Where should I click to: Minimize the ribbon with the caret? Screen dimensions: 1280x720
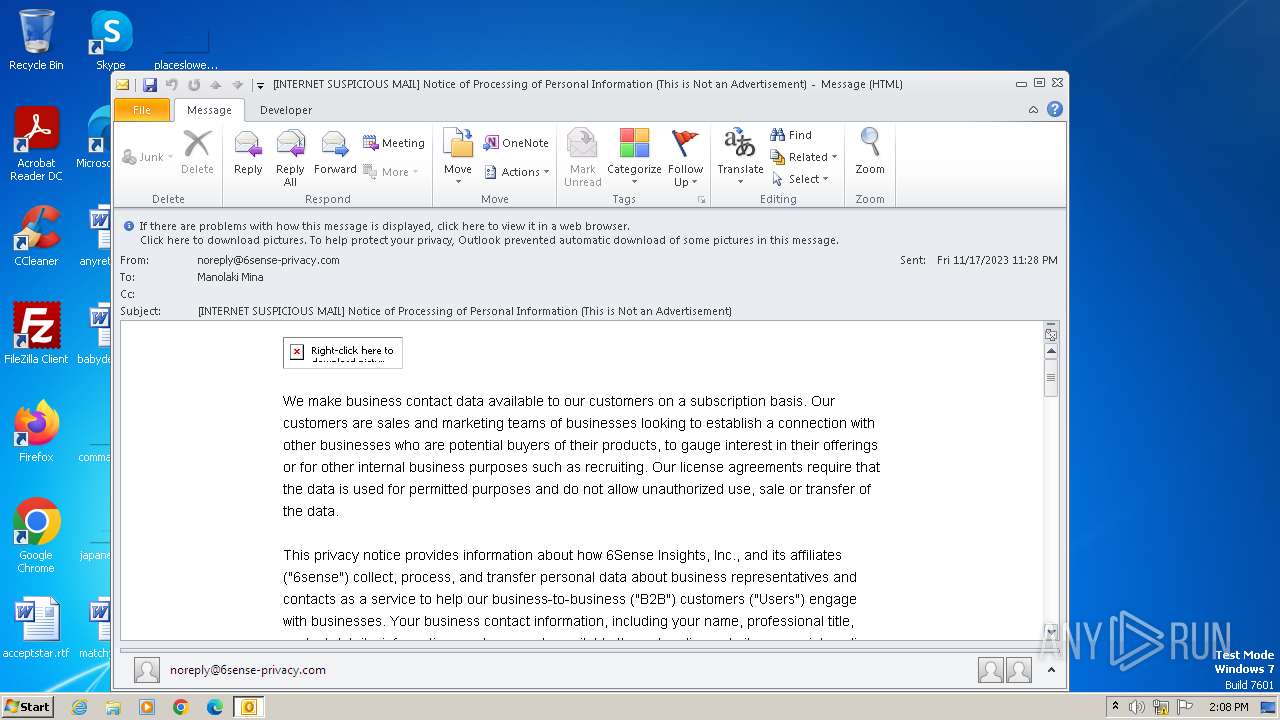click(1033, 110)
